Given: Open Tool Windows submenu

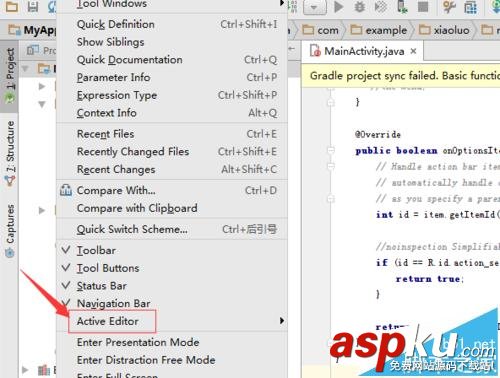Looking at the screenshot, I should 172,4.
